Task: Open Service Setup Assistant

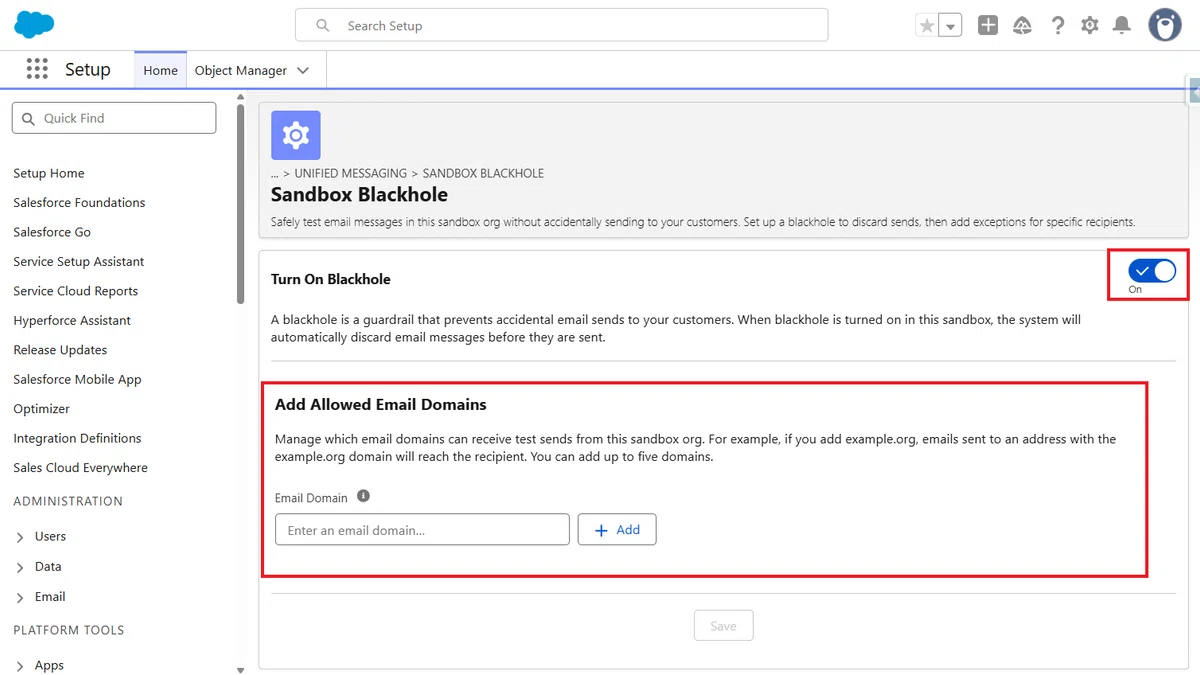Action: (x=79, y=261)
